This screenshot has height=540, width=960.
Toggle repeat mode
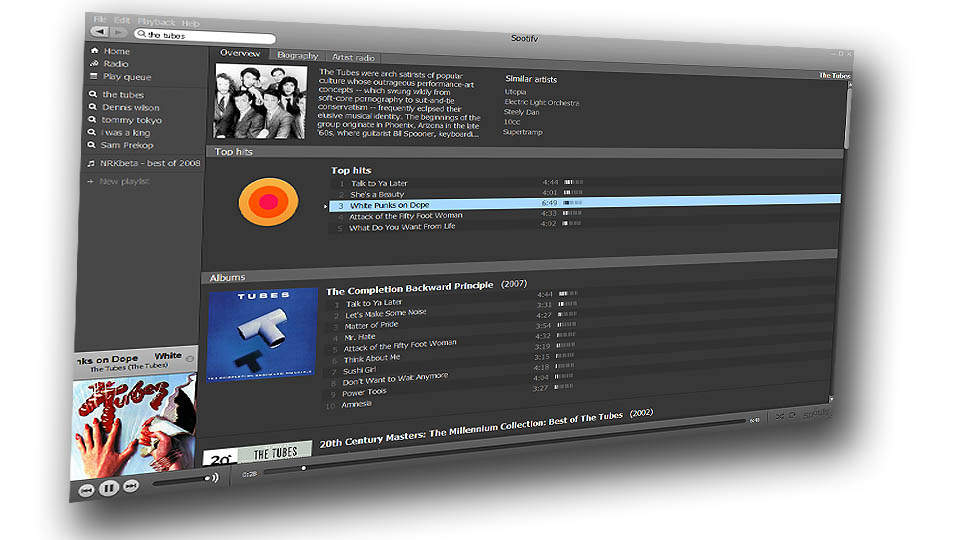click(x=792, y=415)
